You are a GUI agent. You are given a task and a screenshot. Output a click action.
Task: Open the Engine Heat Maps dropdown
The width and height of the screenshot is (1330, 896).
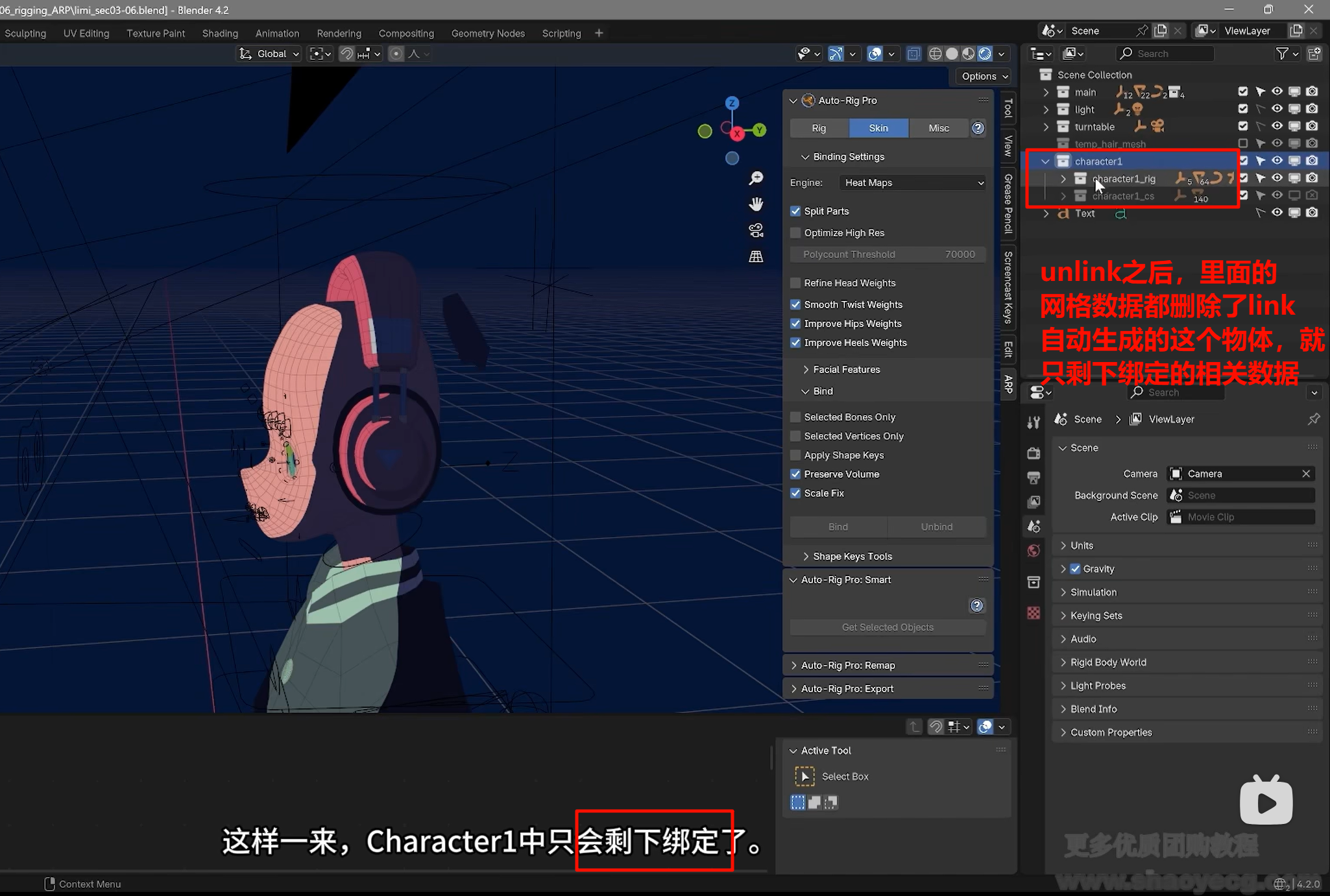point(912,183)
